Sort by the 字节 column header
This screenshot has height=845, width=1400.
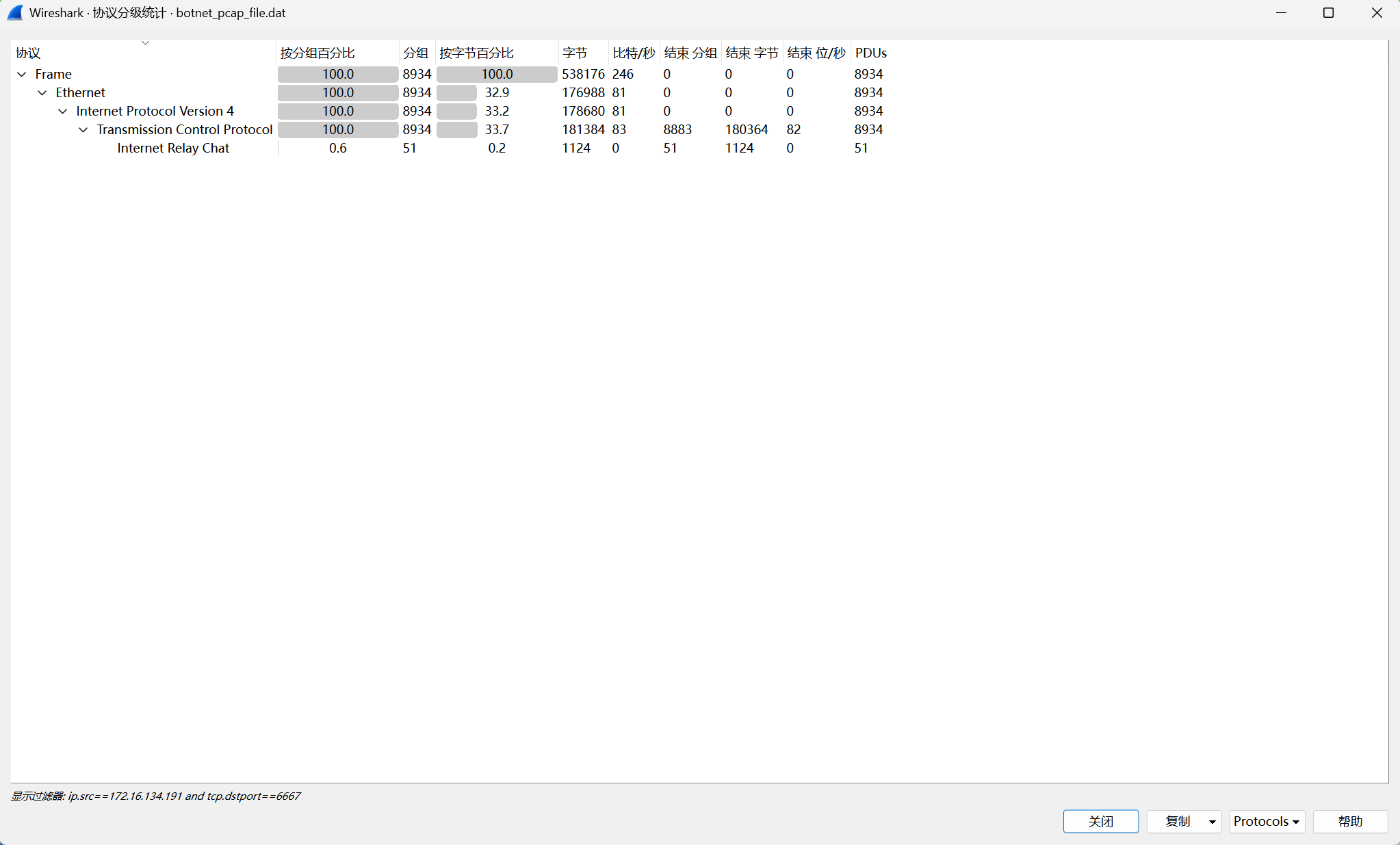pyautogui.click(x=575, y=53)
